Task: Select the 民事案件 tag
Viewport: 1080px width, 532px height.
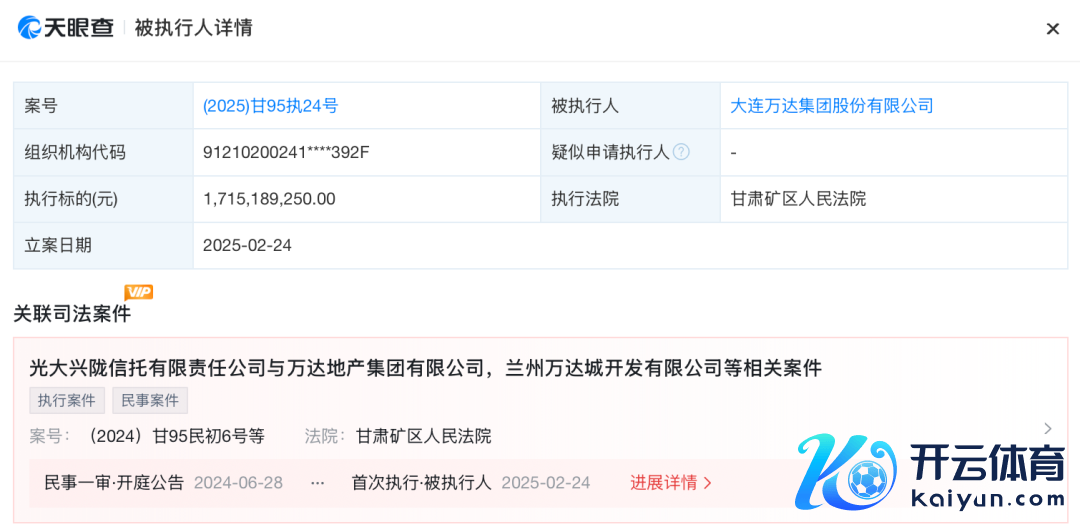Action: 150,400
